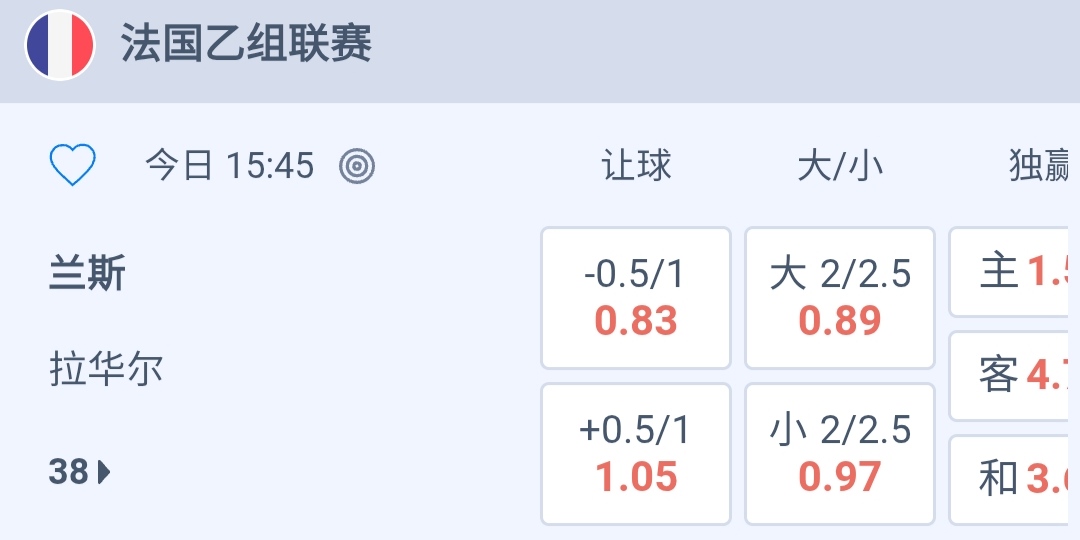Tap the French flag icon
Viewport: 1080px width, 540px height.
pyautogui.click(x=60, y=45)
